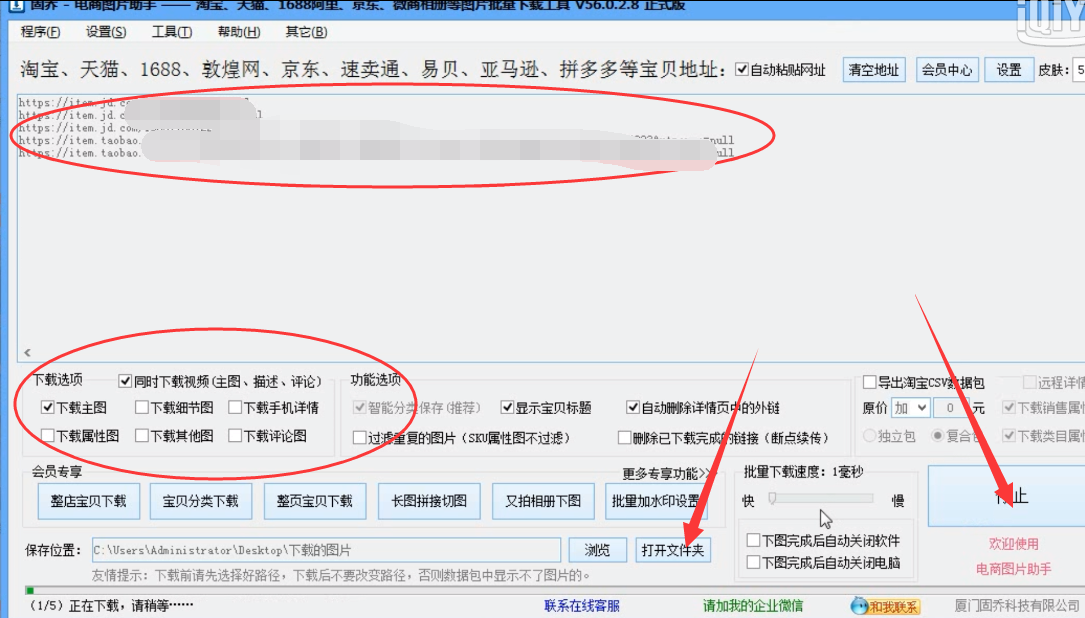Click the 正在下载 status text

110,606
